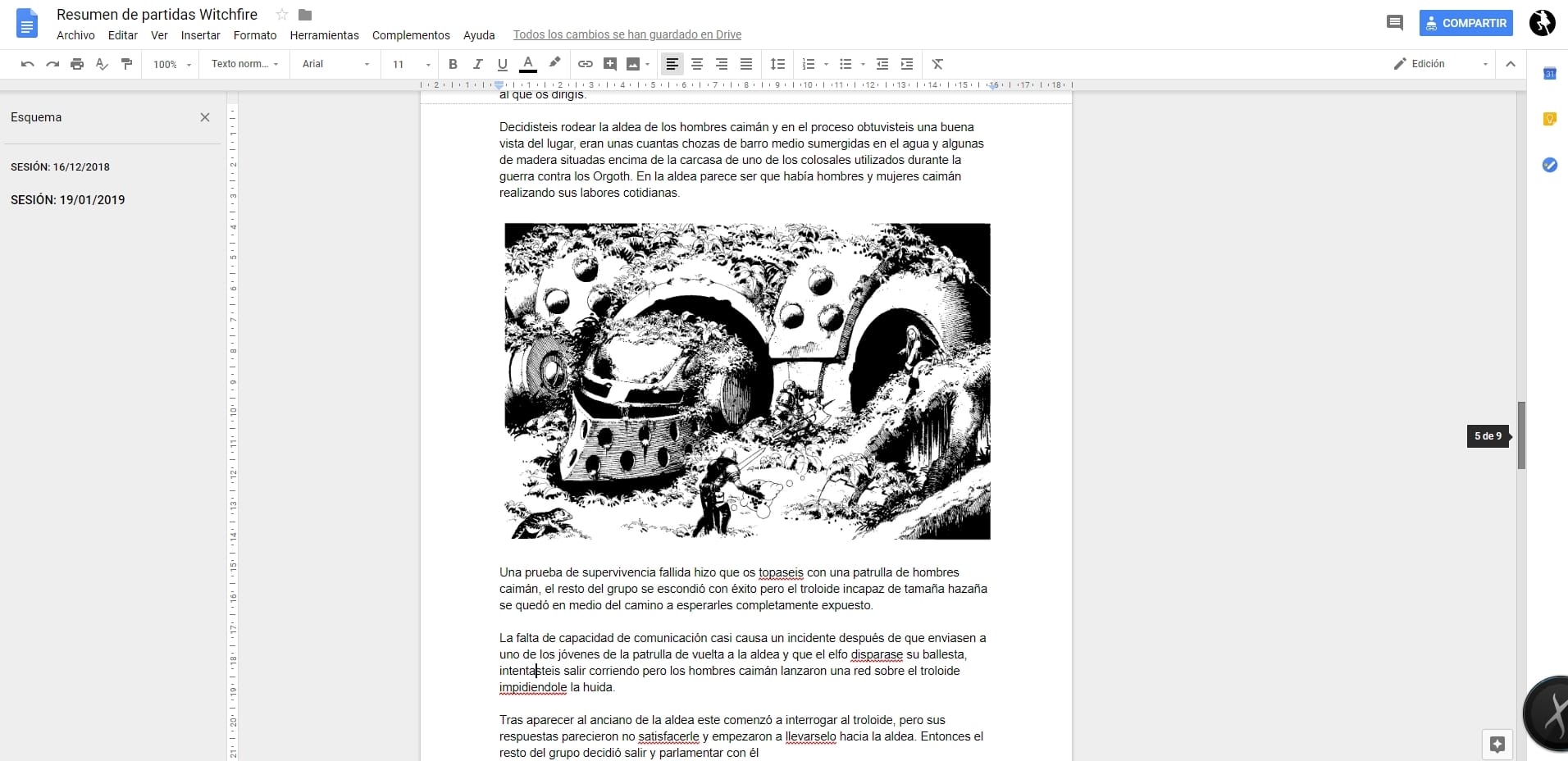The width and height of the screenshot is (1568, 761).
Task: Toggle underline formatting
Action: tap(503, 64)
